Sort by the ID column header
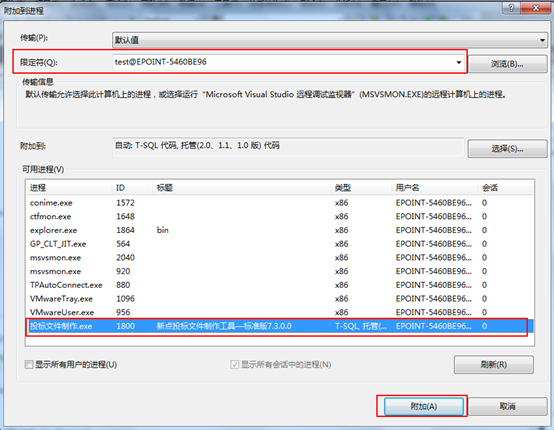The image size is (554, 430). pyautogui.click(x=132, y=188)
